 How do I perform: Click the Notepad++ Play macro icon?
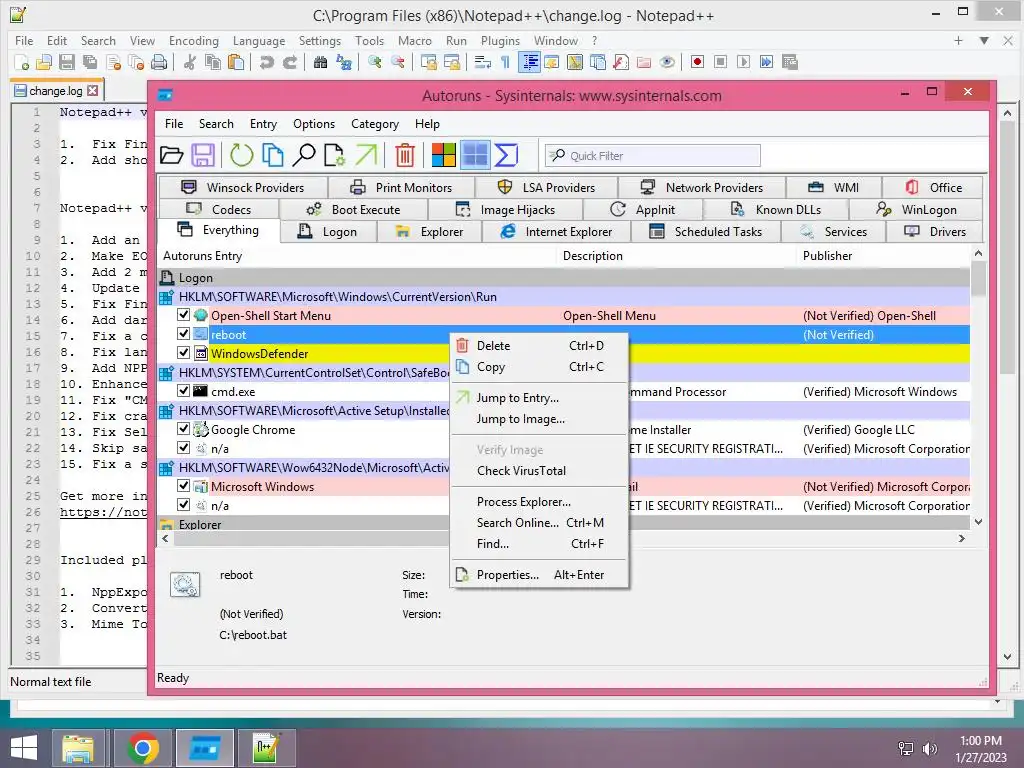click(743, 62)
